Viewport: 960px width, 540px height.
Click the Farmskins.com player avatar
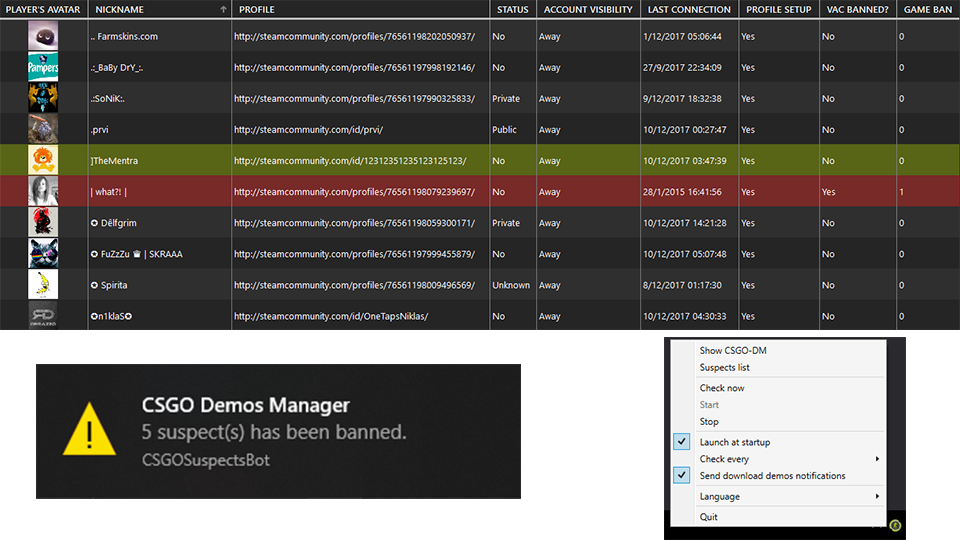coord(43,37)
